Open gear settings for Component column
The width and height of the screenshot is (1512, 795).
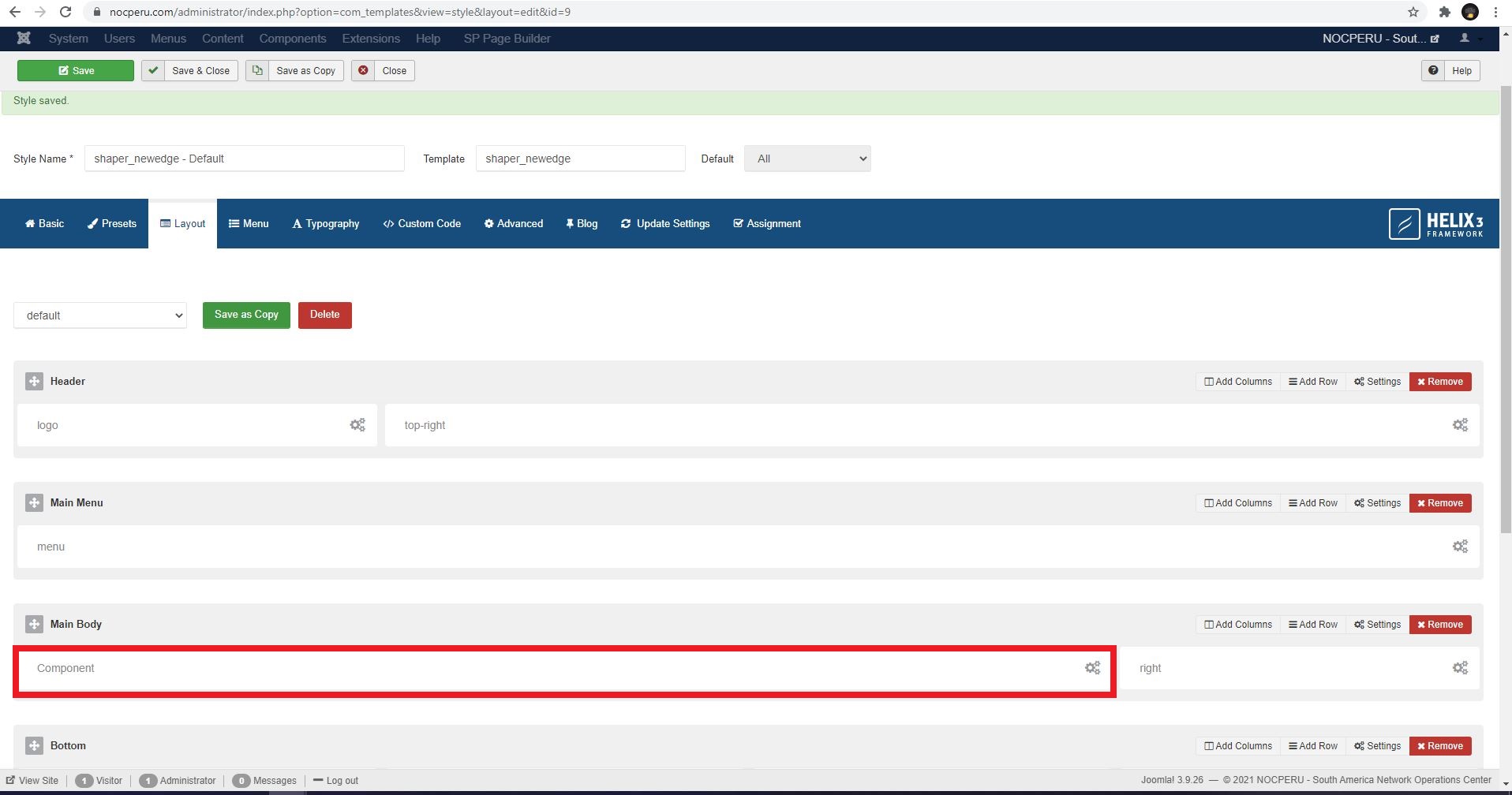click(x=1092, y=668)
